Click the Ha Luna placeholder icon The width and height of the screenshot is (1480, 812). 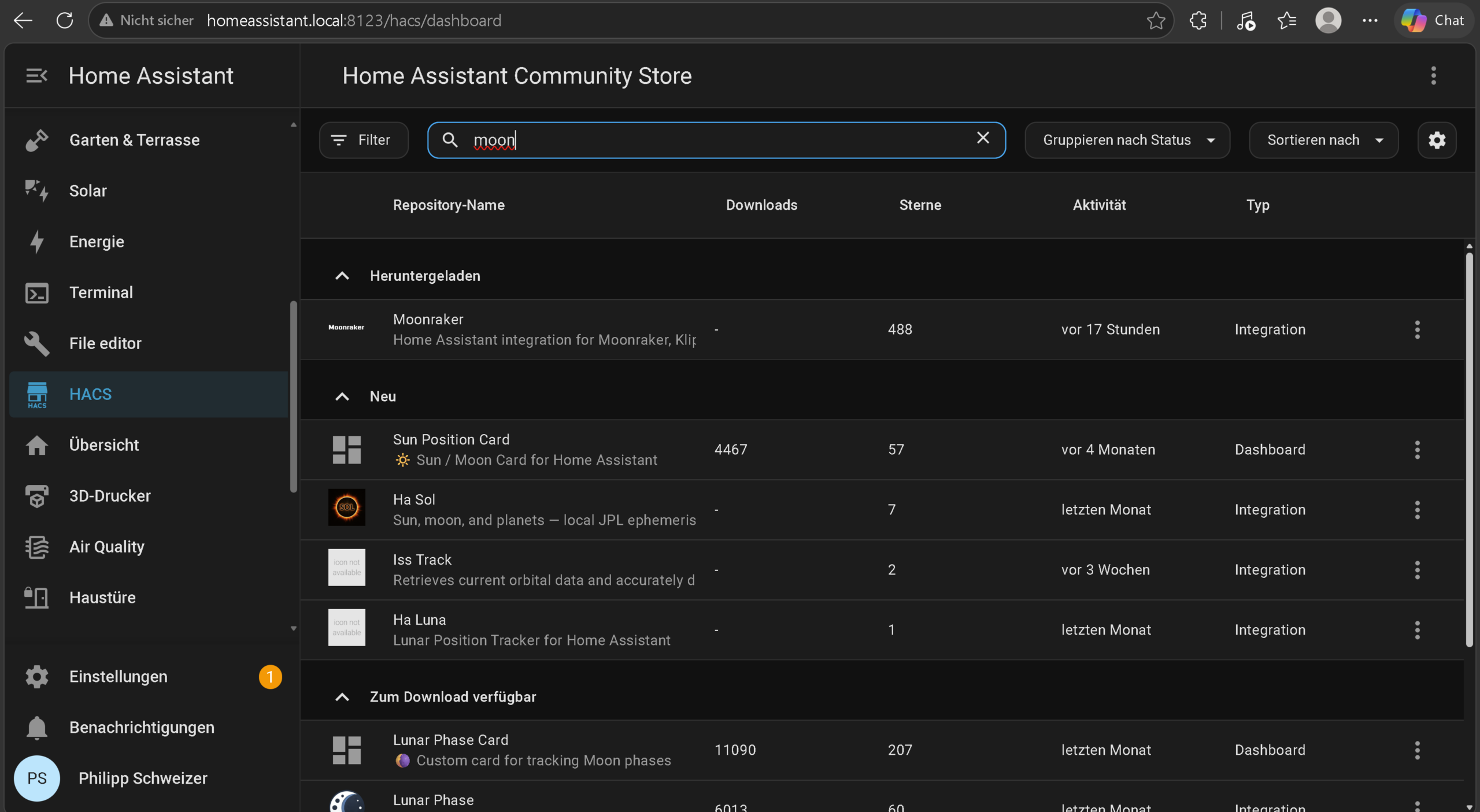(x=347, y=628)
